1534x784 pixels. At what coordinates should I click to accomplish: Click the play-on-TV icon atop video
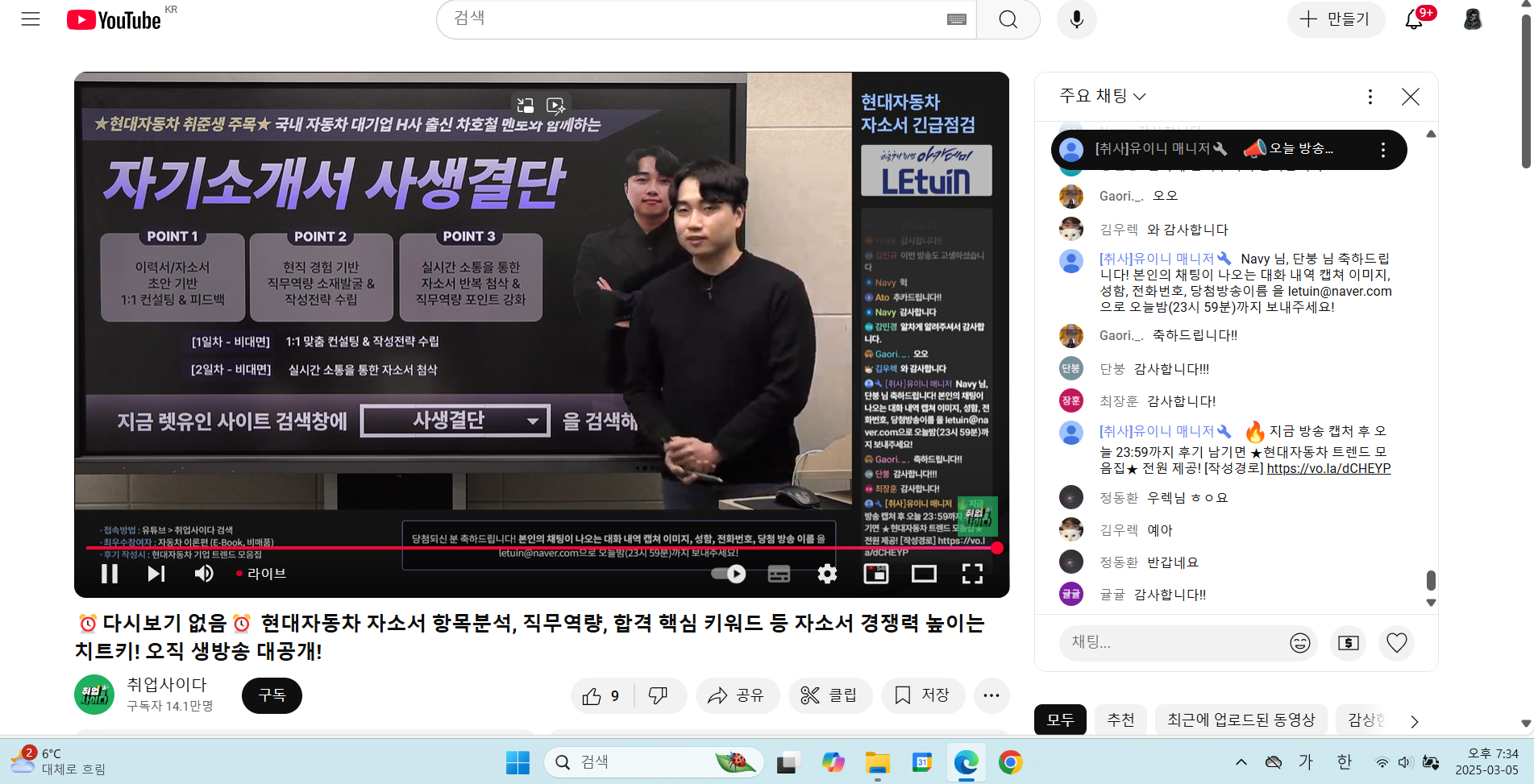(x=555, y=106)
